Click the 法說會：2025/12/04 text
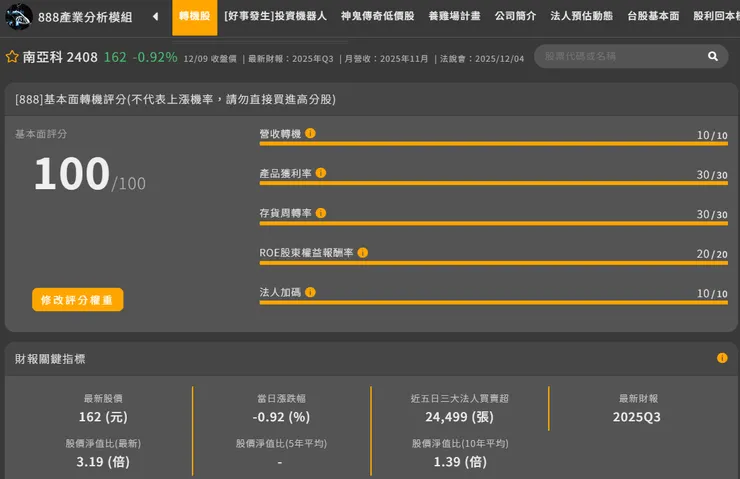 (482, 59)
